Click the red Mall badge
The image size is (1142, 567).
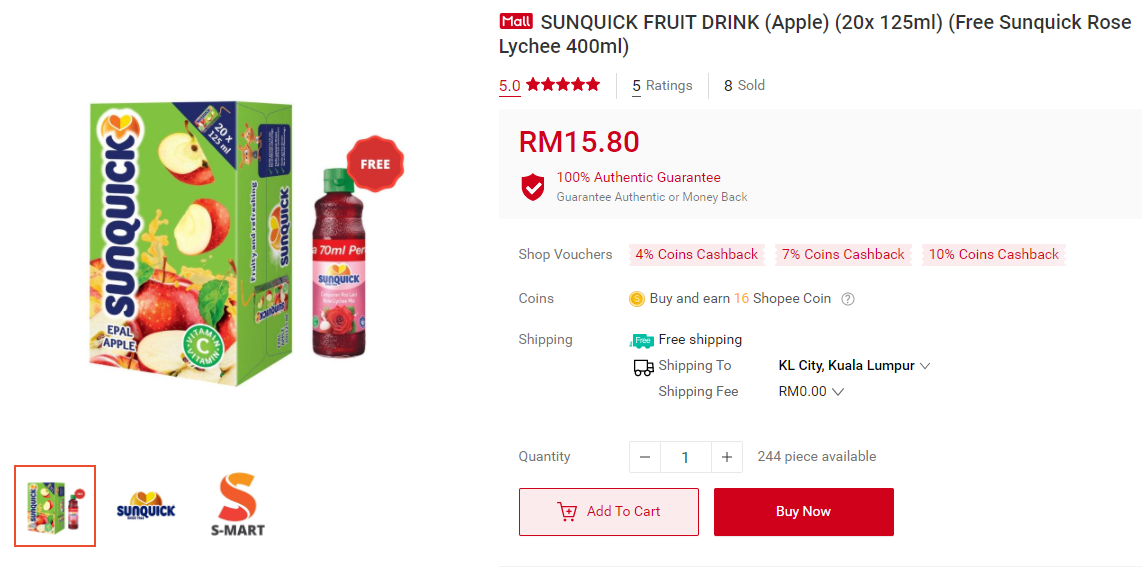pyautogui.click(x=516, y=21)
